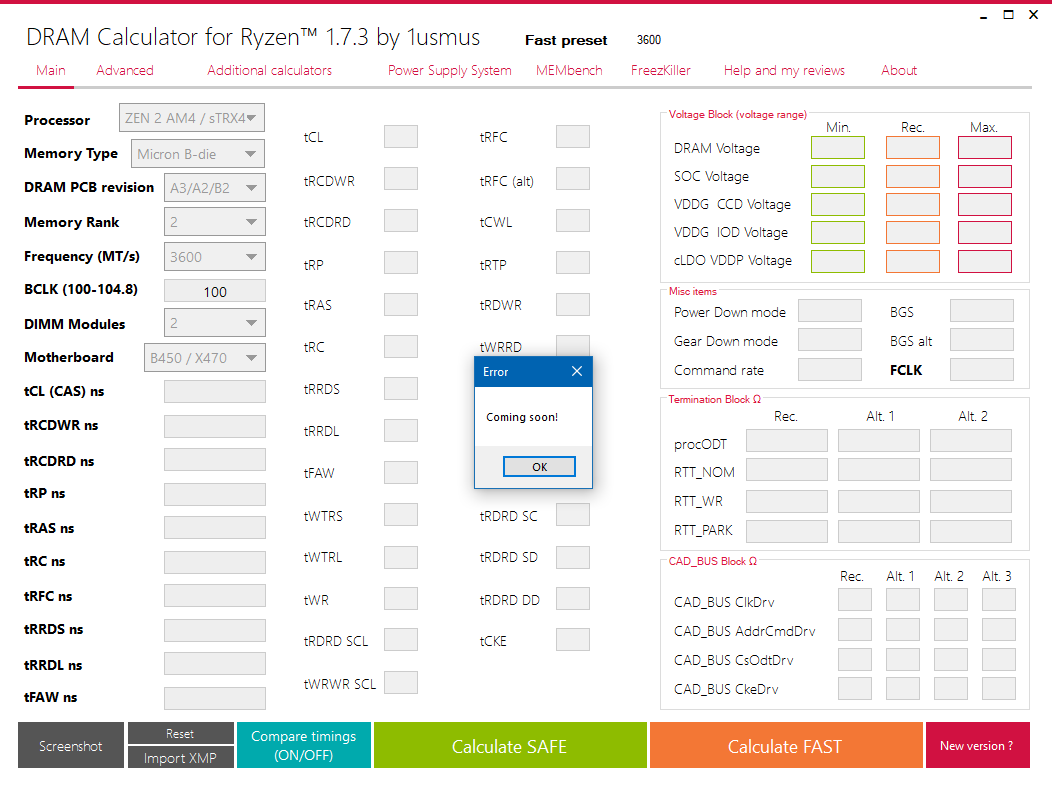Click the BGS alt field
This screenshot has height=790, width=1052.
[982, 340]
